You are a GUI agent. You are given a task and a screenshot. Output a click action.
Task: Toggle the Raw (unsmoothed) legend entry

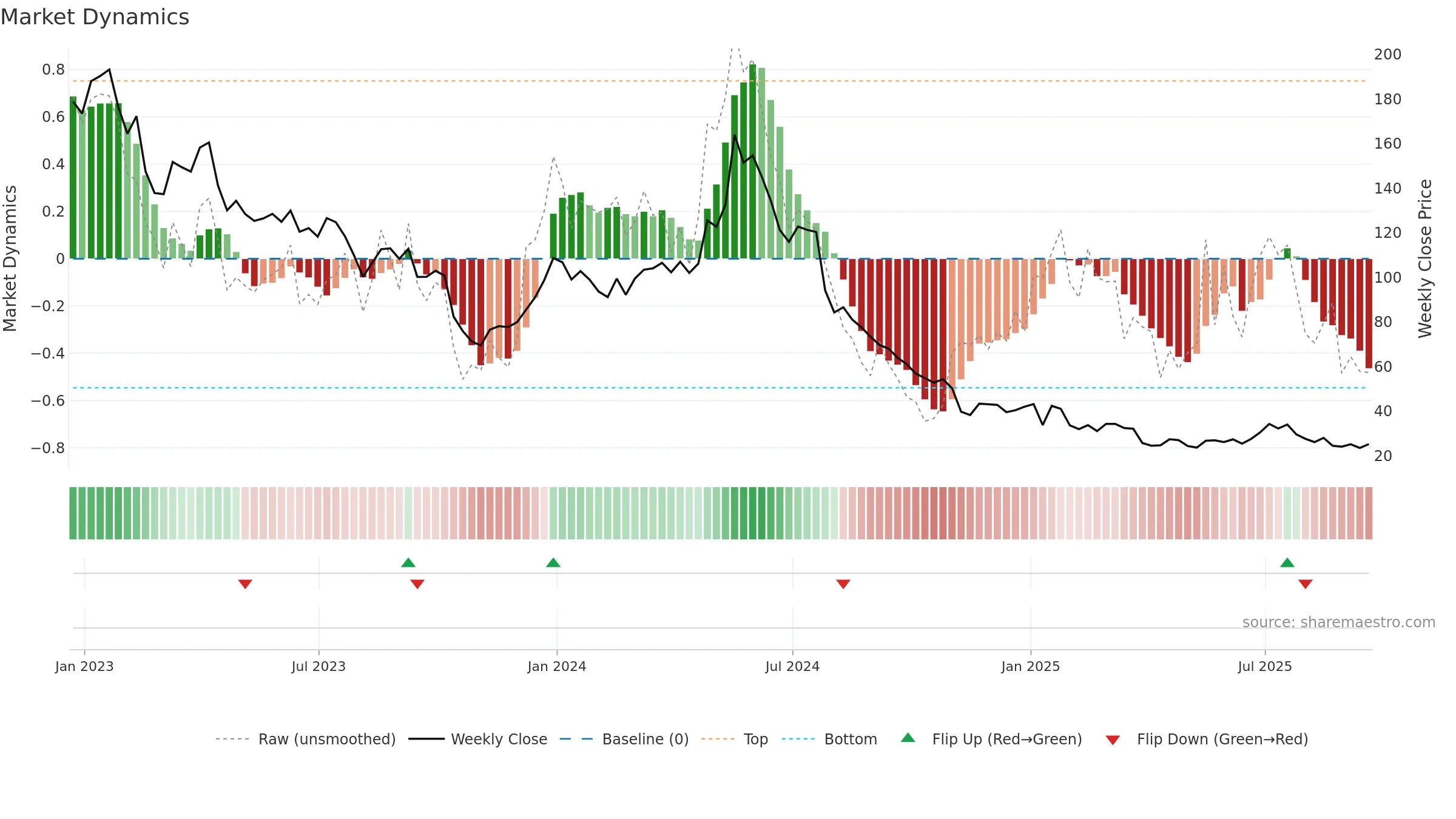point(306,739)
